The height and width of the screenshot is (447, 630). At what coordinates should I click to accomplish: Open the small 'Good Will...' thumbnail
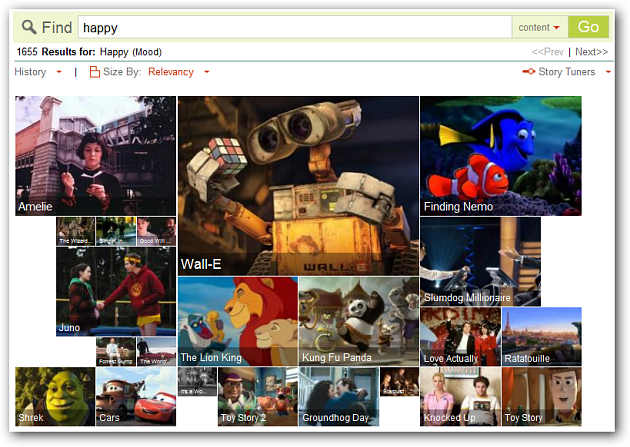pyautogui.click(x=157, y=231)
